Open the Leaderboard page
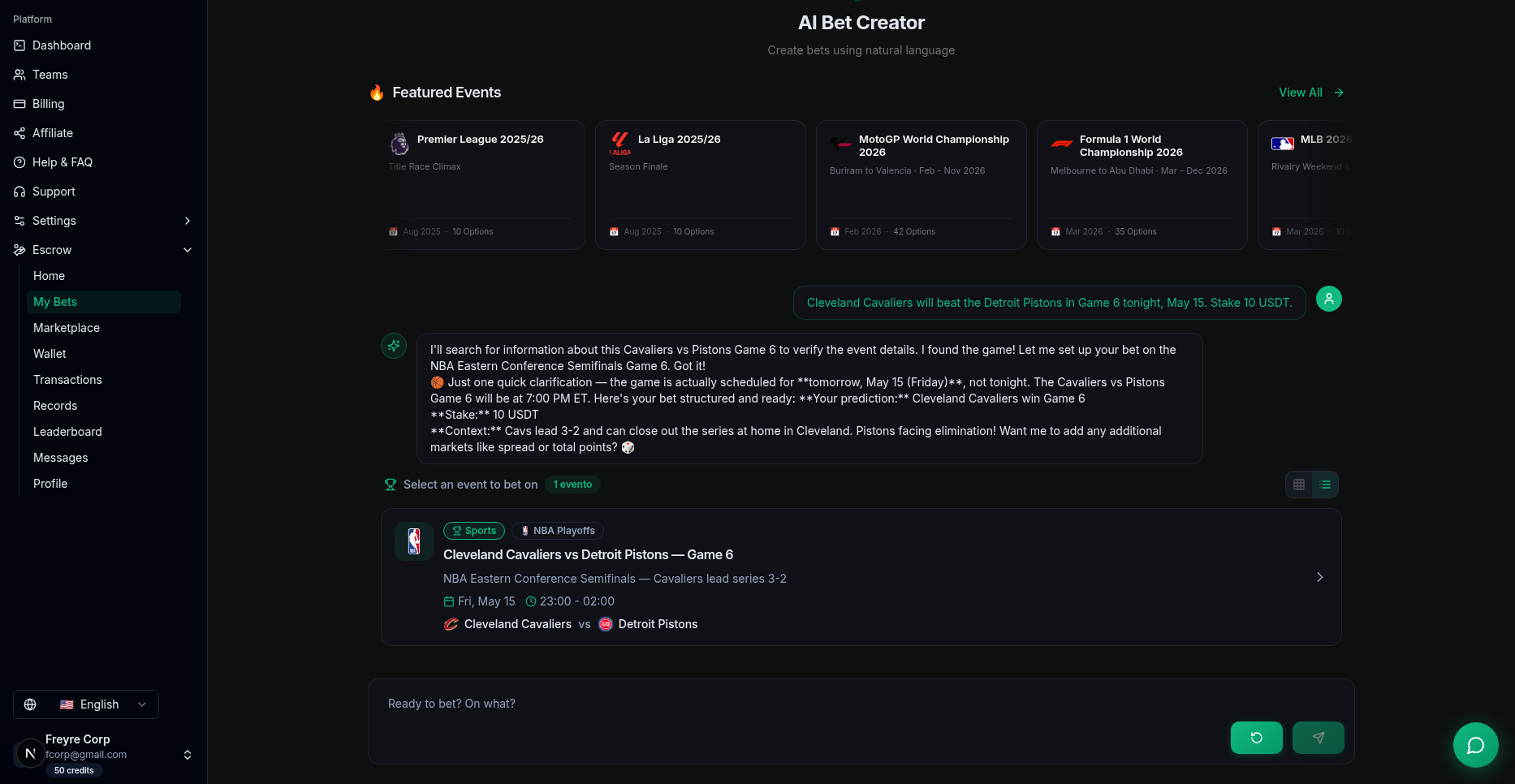Image resolution: width=1515 pixels, height=784 pixels. (104, 432)
